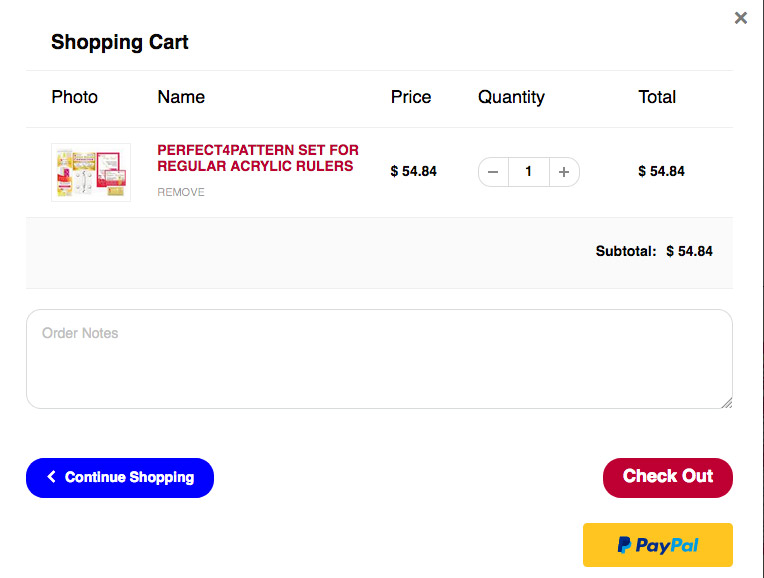Close the shopping cart dialog
Image resolution: width=764 pixels, height=578 pixels.
[x=741, y=18]
